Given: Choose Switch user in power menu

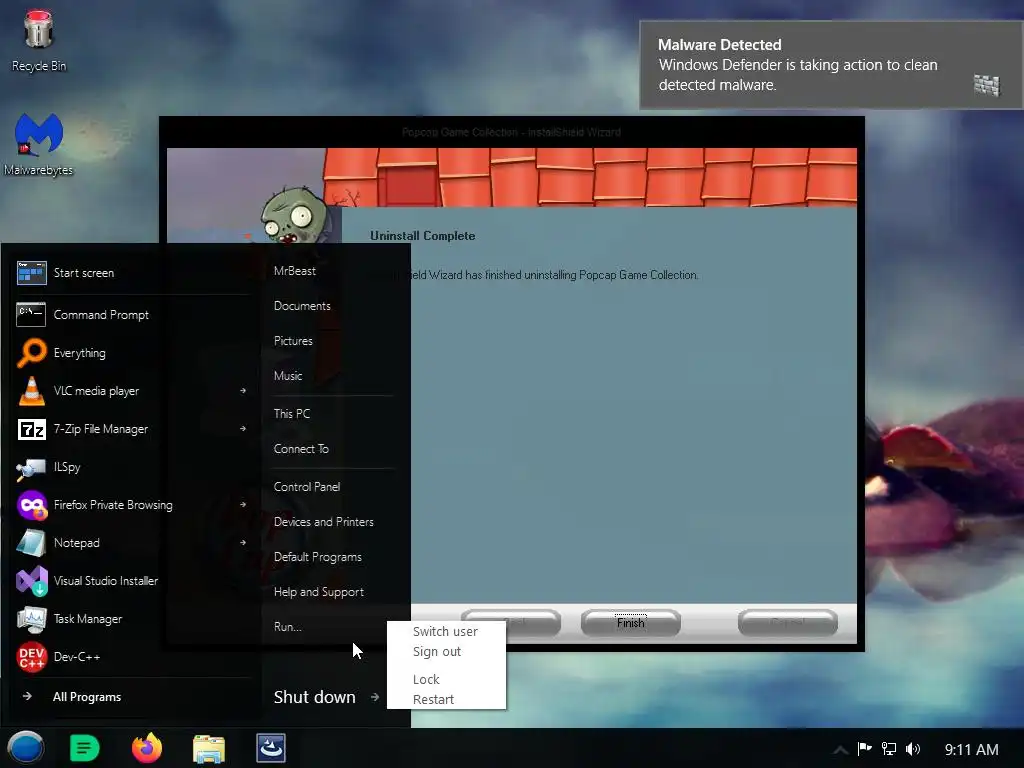Looking at the screenshot, I should (x=445, y=632).
